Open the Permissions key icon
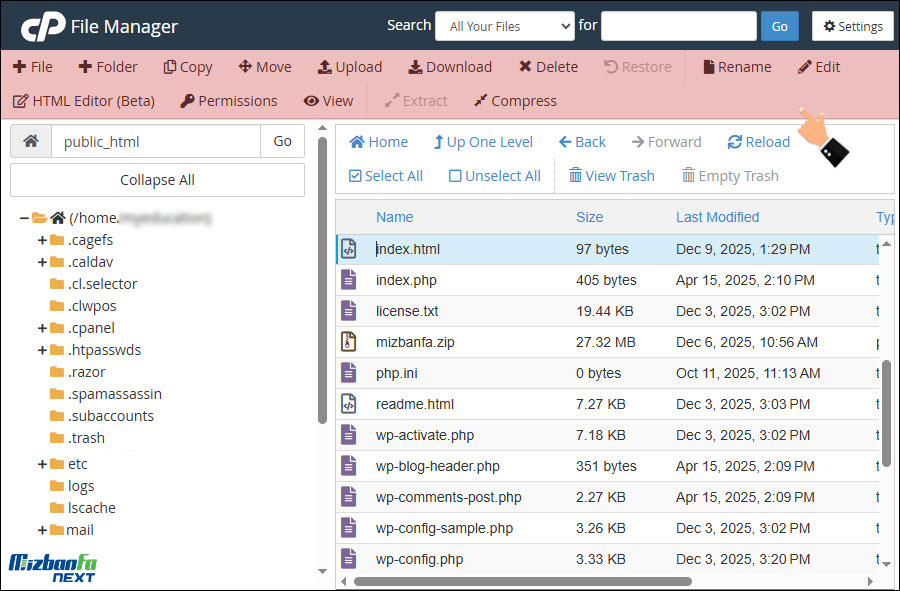The width and height of the screenshot is (900, 591). click(187, 101)
